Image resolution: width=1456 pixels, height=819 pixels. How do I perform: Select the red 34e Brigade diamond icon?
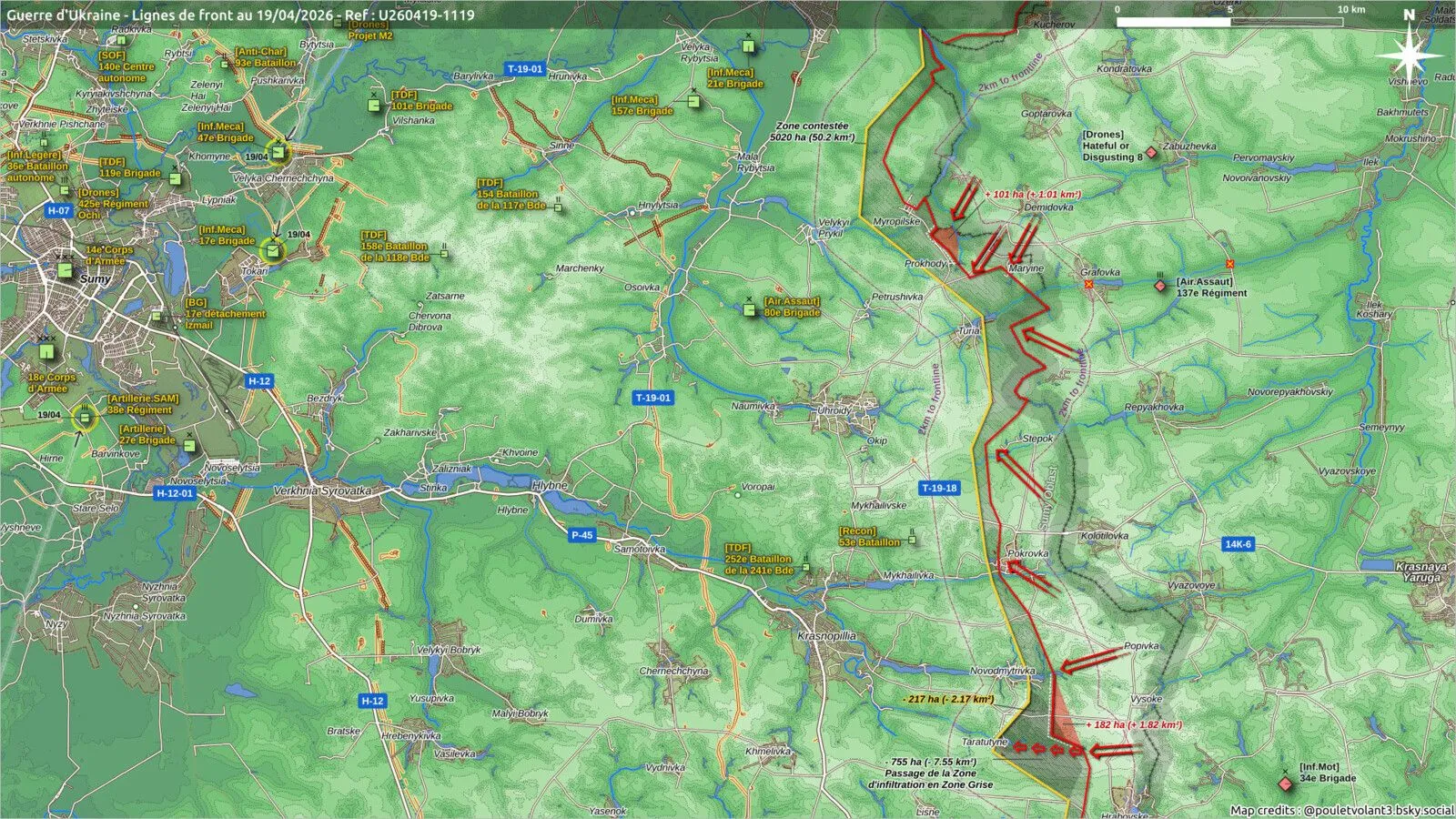pyautogui.click(x=1286, y=784)
